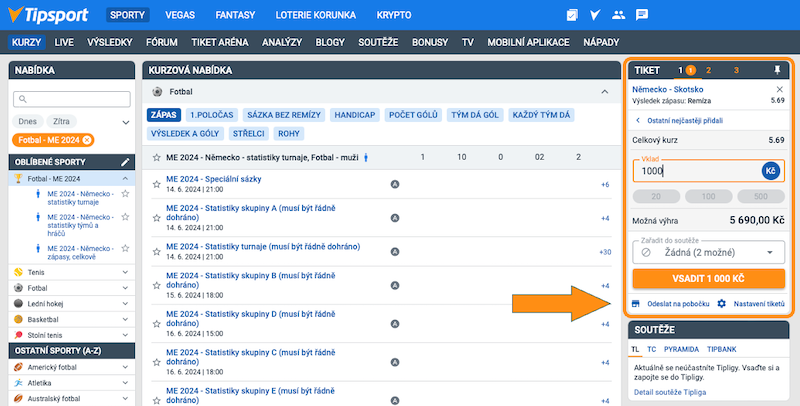Image resolution: width=800 pixels, height=406 pixels.
Task: Switch to the PYRAMIDA competition tab
Action: point(681,349)
